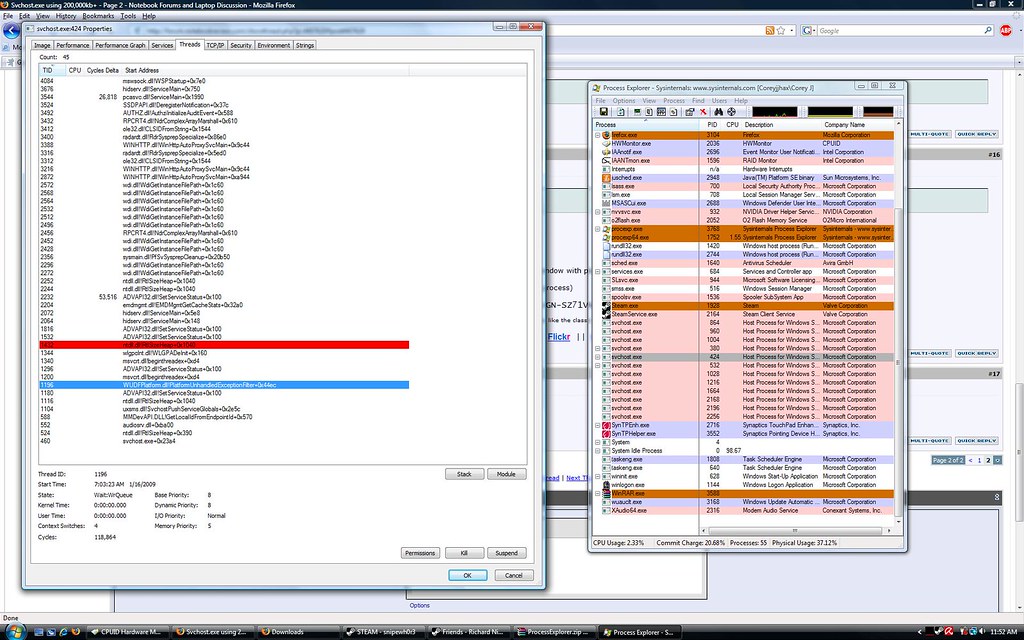Click the Show Process Tree toolbar icon
This screenshot has width=1024, height=640.
click(648, 112)
